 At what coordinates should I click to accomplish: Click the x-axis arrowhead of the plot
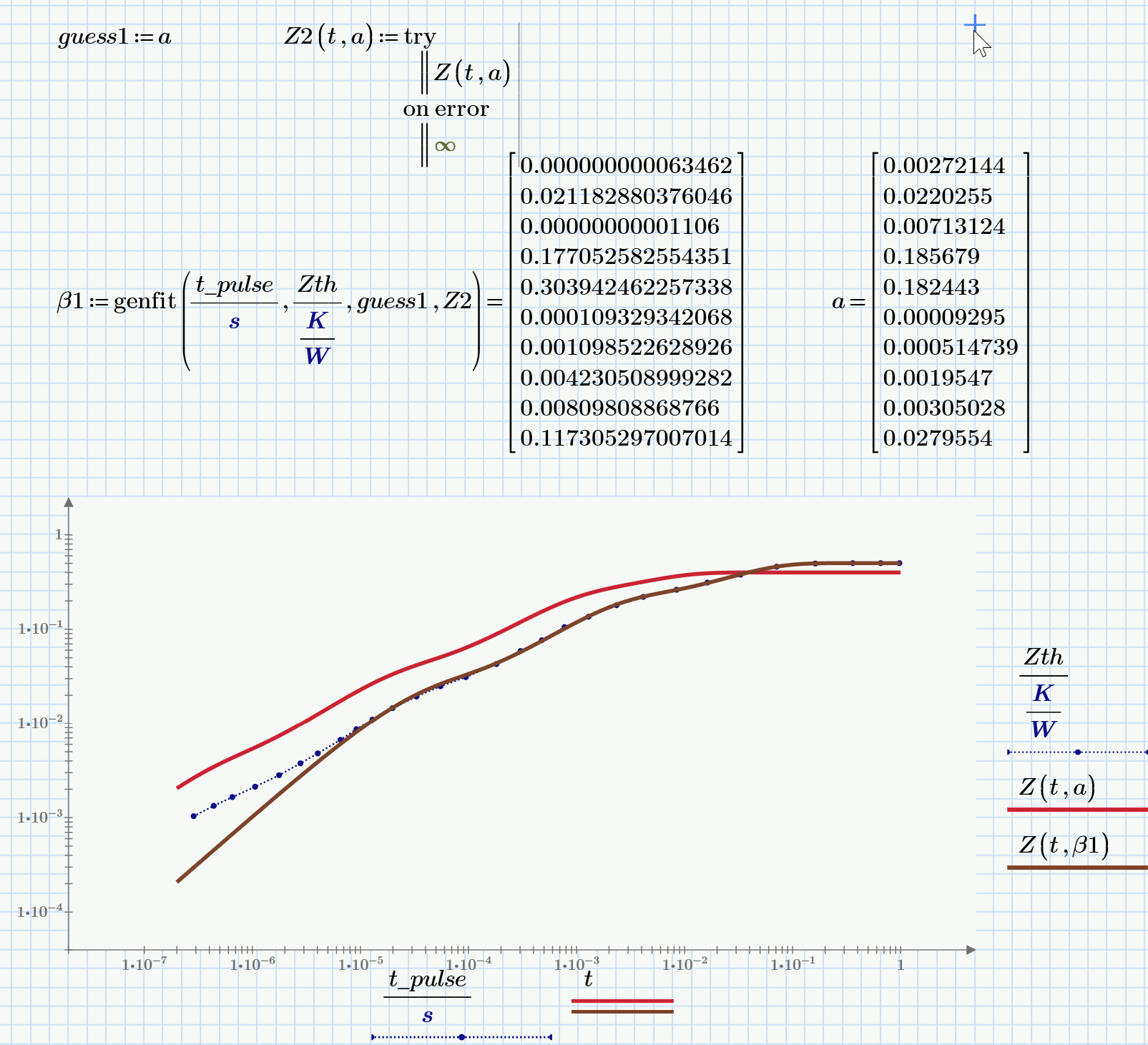[x=972, y=949]
